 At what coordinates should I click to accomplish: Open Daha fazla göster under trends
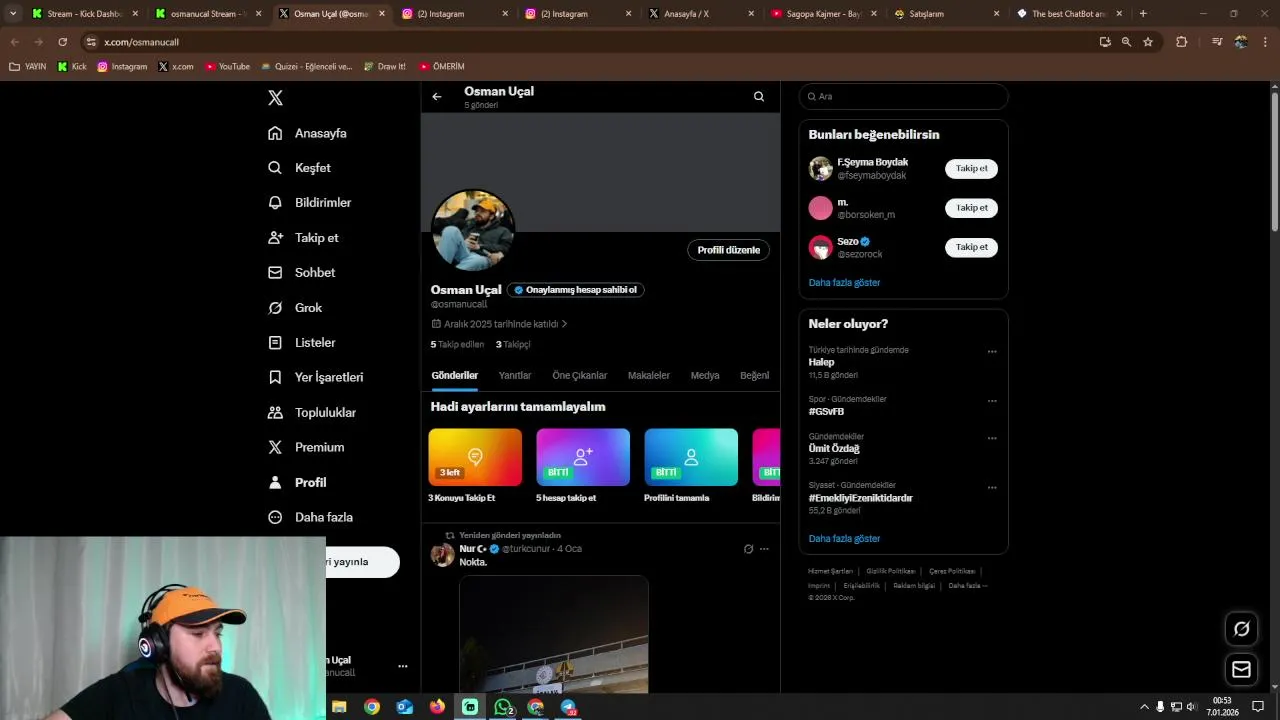tap(845, 539)
